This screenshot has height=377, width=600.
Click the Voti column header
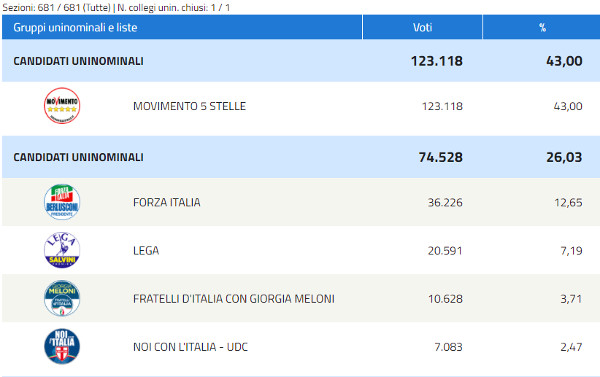click(x=422, y=27)
